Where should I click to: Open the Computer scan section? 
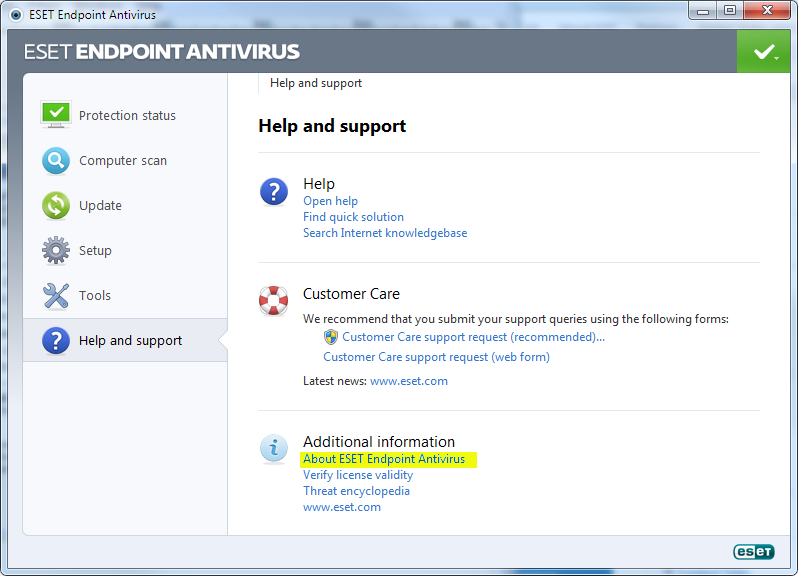[x=123, y=161]
